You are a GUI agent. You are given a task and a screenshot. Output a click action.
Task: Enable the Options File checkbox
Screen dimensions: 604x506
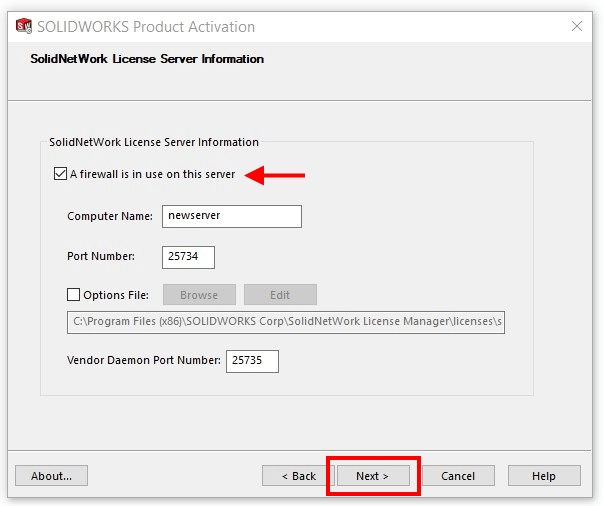click(x=74, y=295)
